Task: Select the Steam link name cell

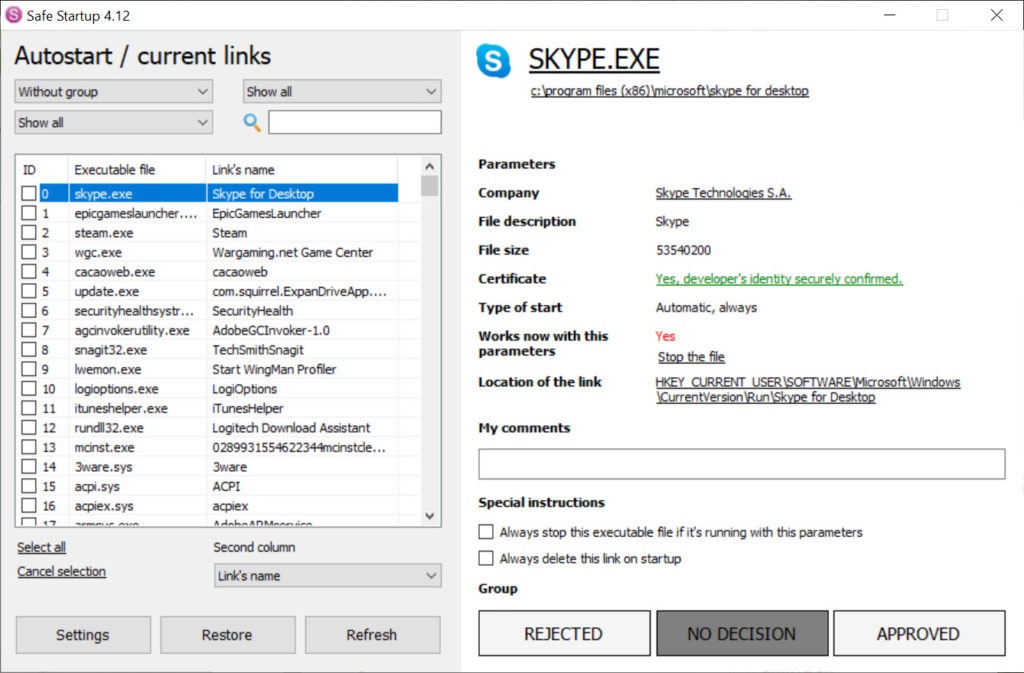Action: pyautogui.click(x=229, y=233)
